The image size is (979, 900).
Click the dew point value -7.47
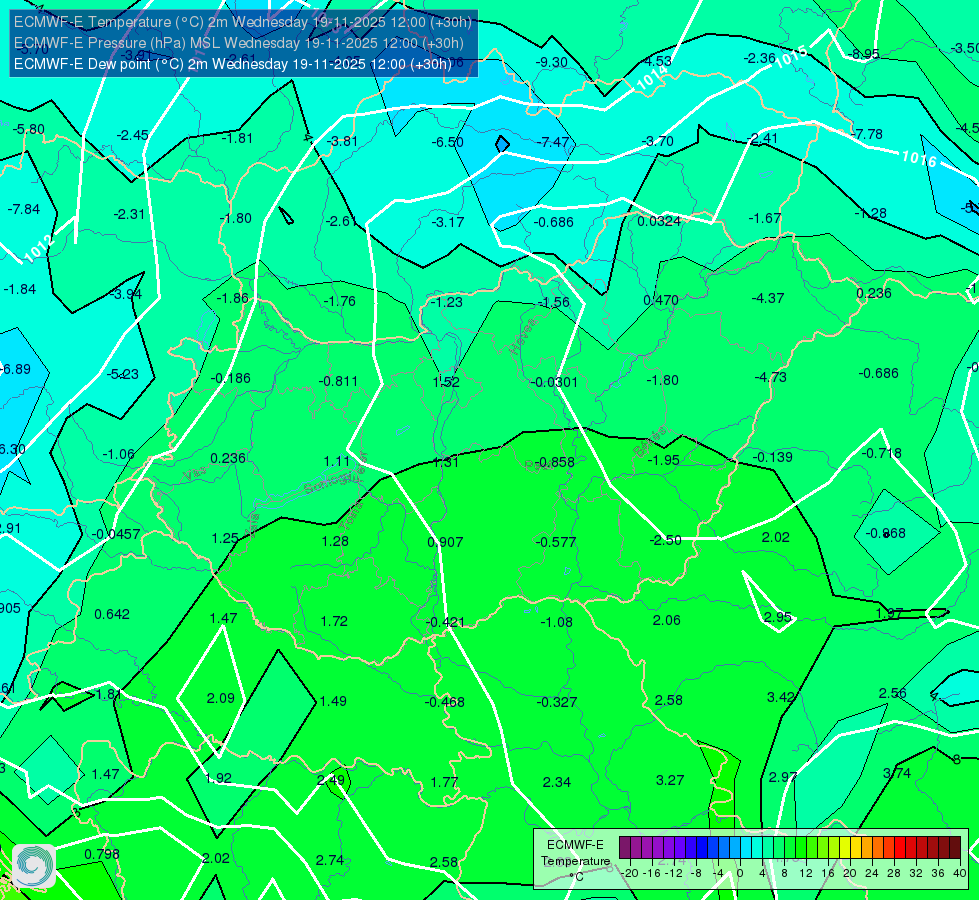click(553, 142)
